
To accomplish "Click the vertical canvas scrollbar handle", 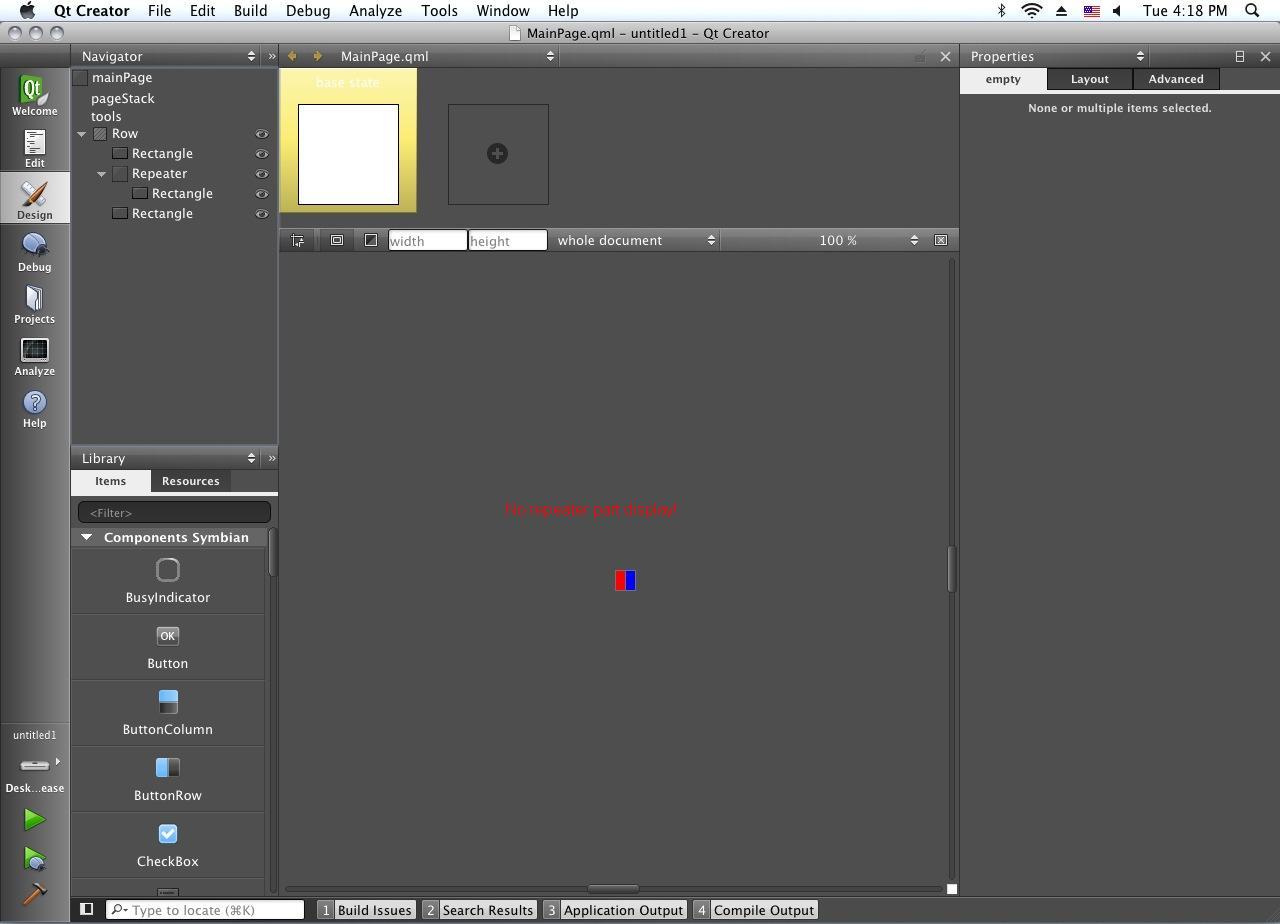I will tap(951, 568).
